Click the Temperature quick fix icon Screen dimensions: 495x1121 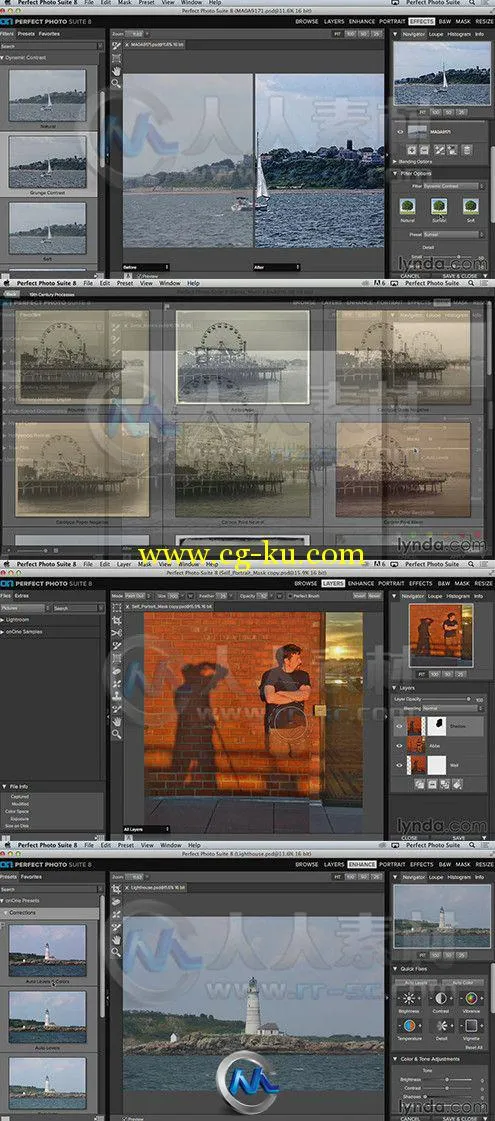pos(410,1027)
